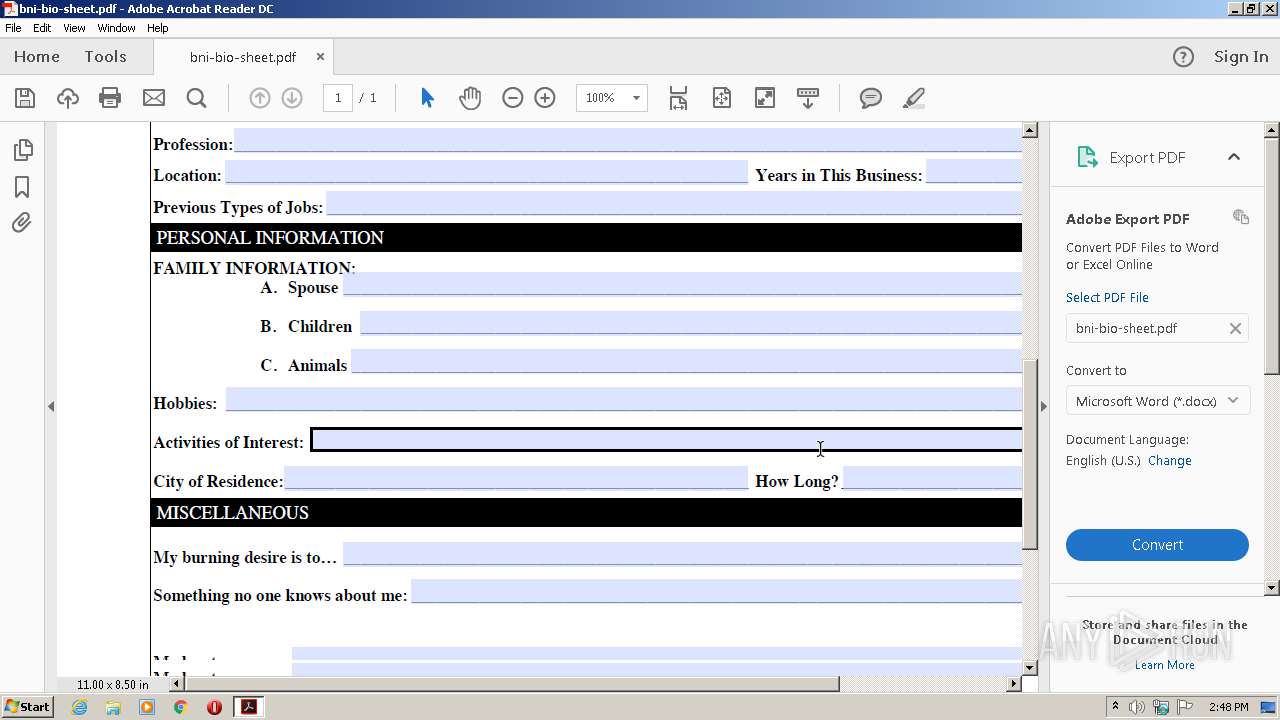The width and height of the screenshot is (1280, 720).
Task: Click the City of Residence field
Action: 516,478
